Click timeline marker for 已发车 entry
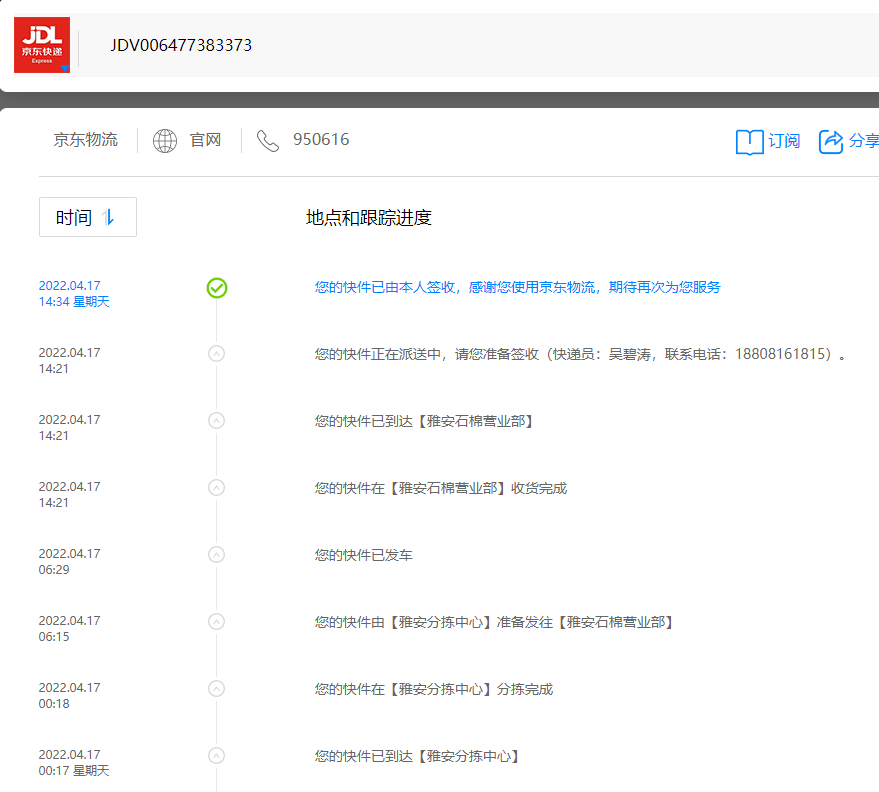The height and width of the screenshot is (792, 879). tap(216, 554)
